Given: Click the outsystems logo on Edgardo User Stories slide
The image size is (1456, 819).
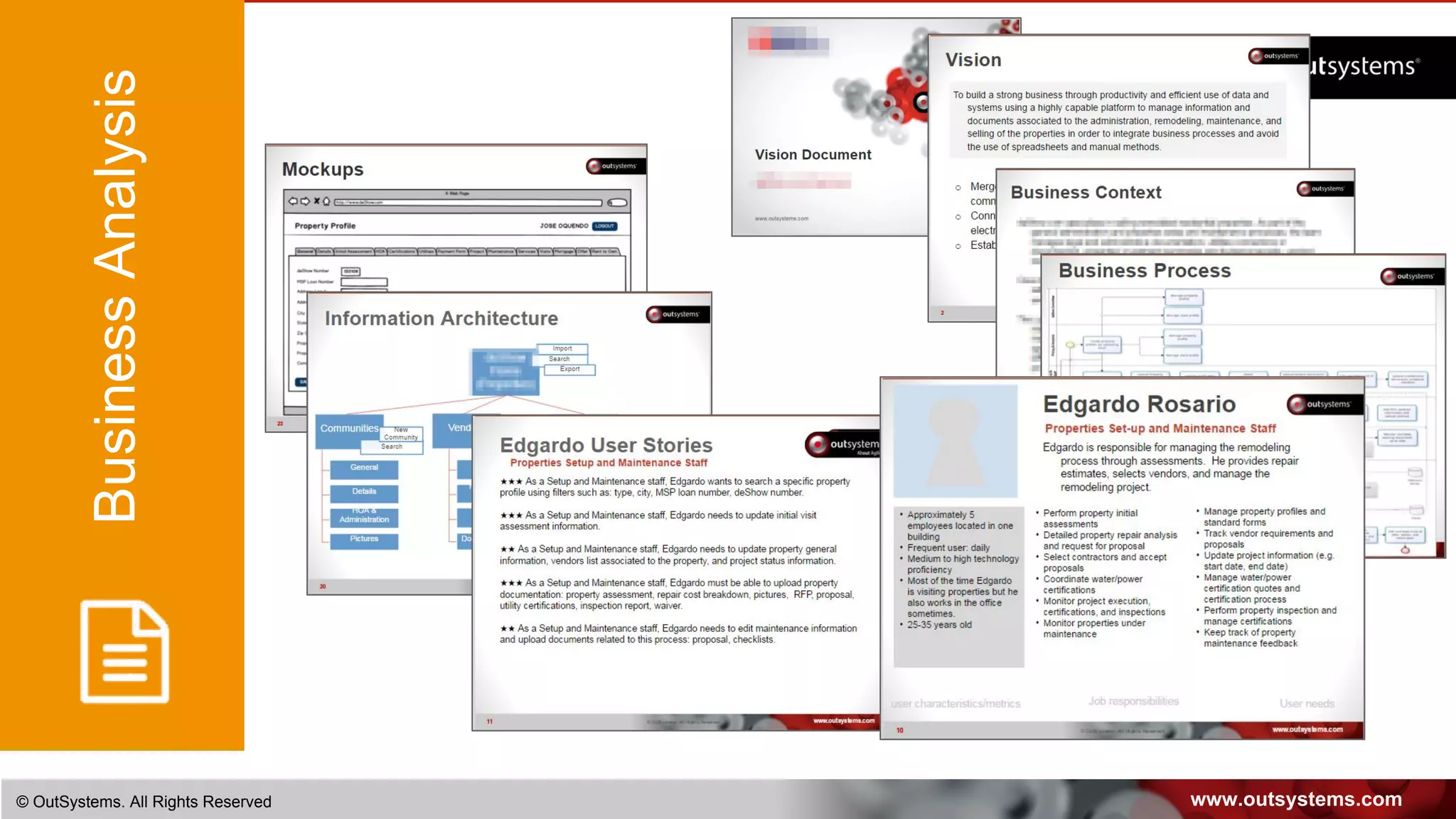Looking at the screenshot, I should (x=843, y=444).
